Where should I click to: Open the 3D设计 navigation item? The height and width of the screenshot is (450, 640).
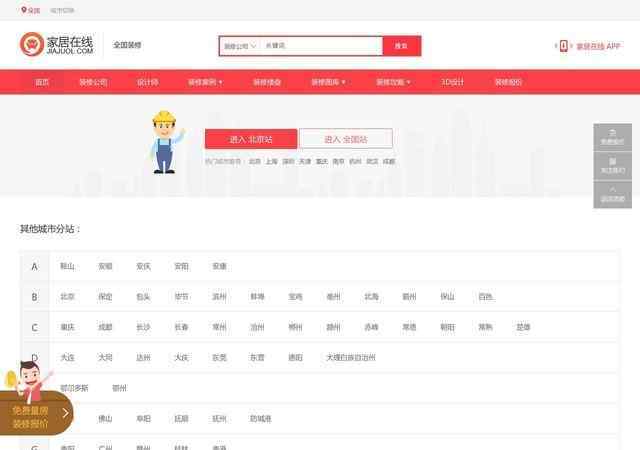[452, 82]
